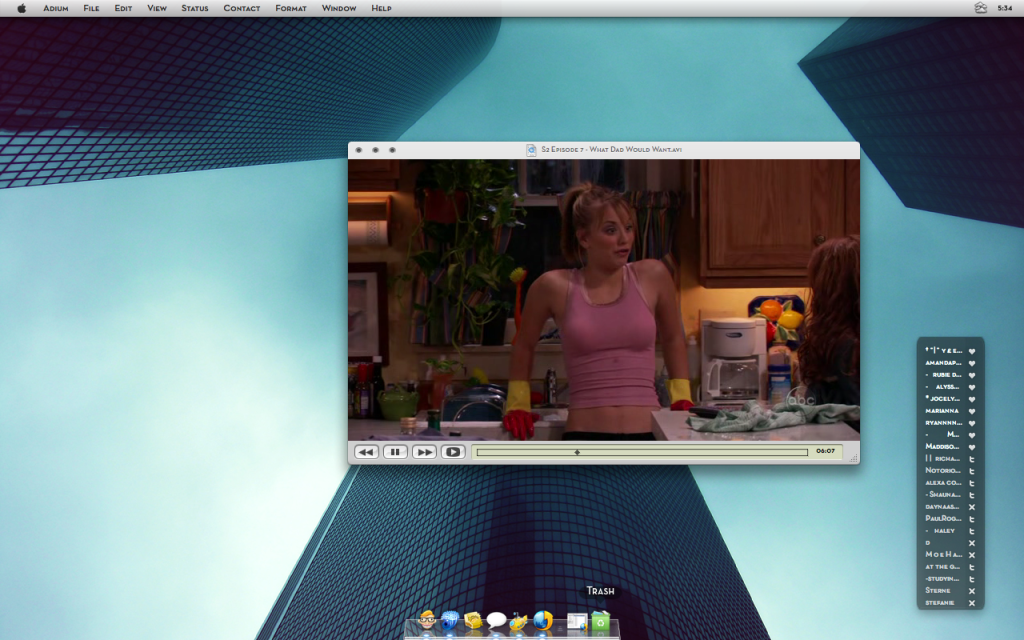Click the boxed play button beside fast forward

[453, 452]
